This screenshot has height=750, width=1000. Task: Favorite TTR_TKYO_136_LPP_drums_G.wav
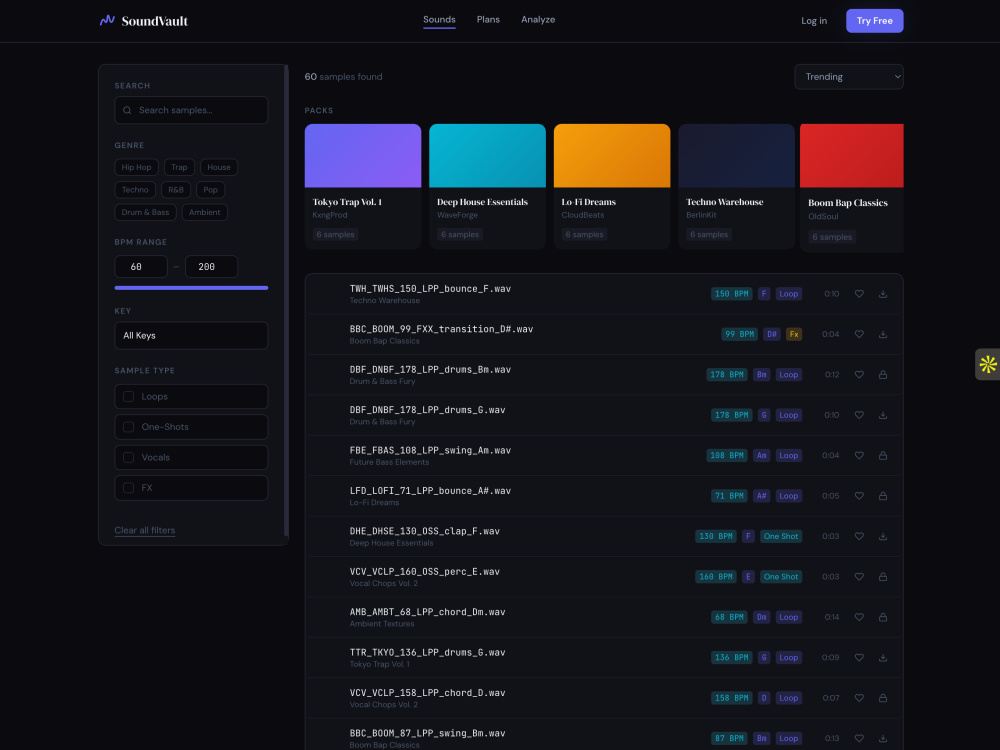(x=859, y=658)
